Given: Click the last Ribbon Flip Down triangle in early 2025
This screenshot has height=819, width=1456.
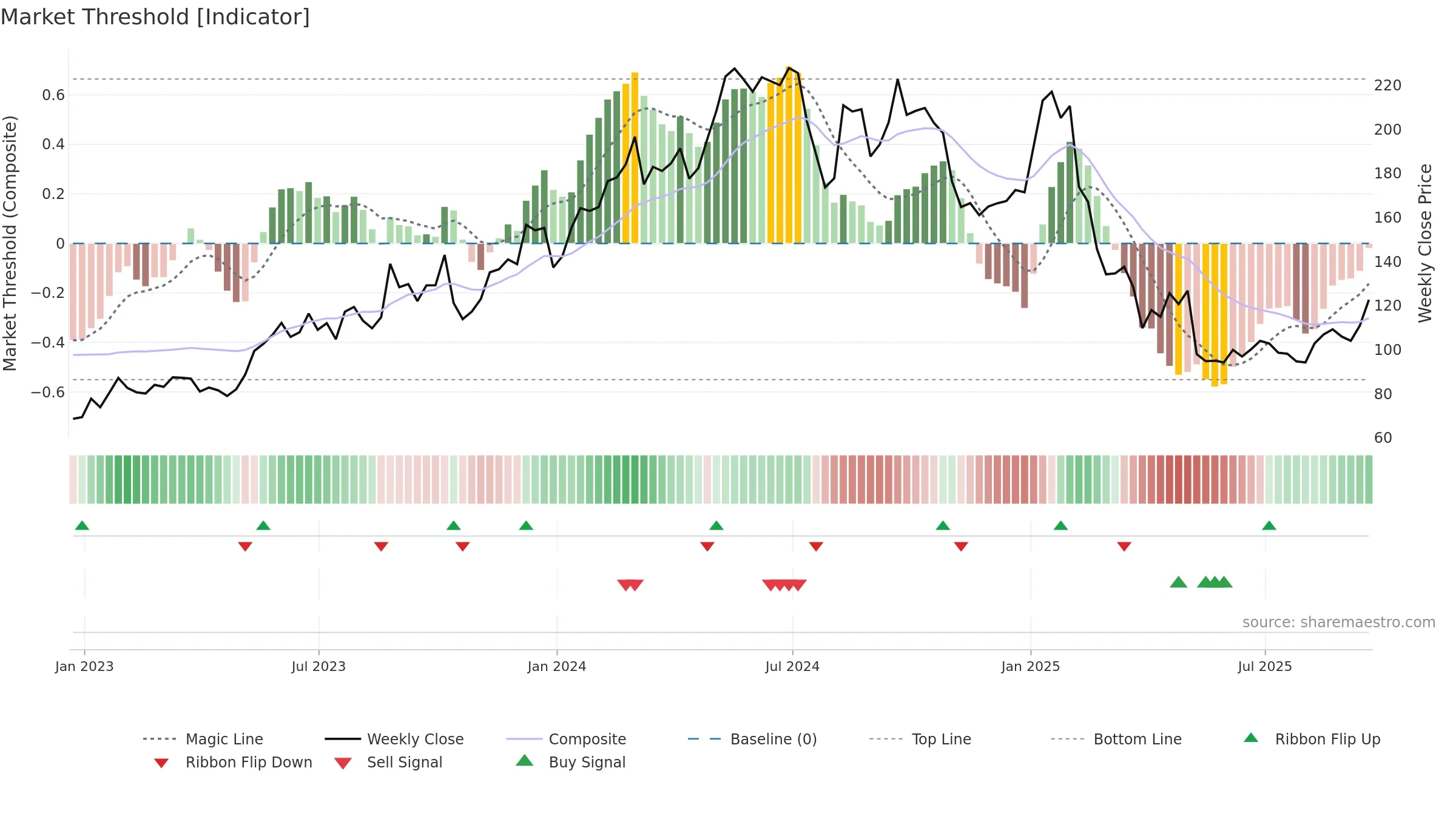Looking at the screenshot, I should [x=1124, y=547].
